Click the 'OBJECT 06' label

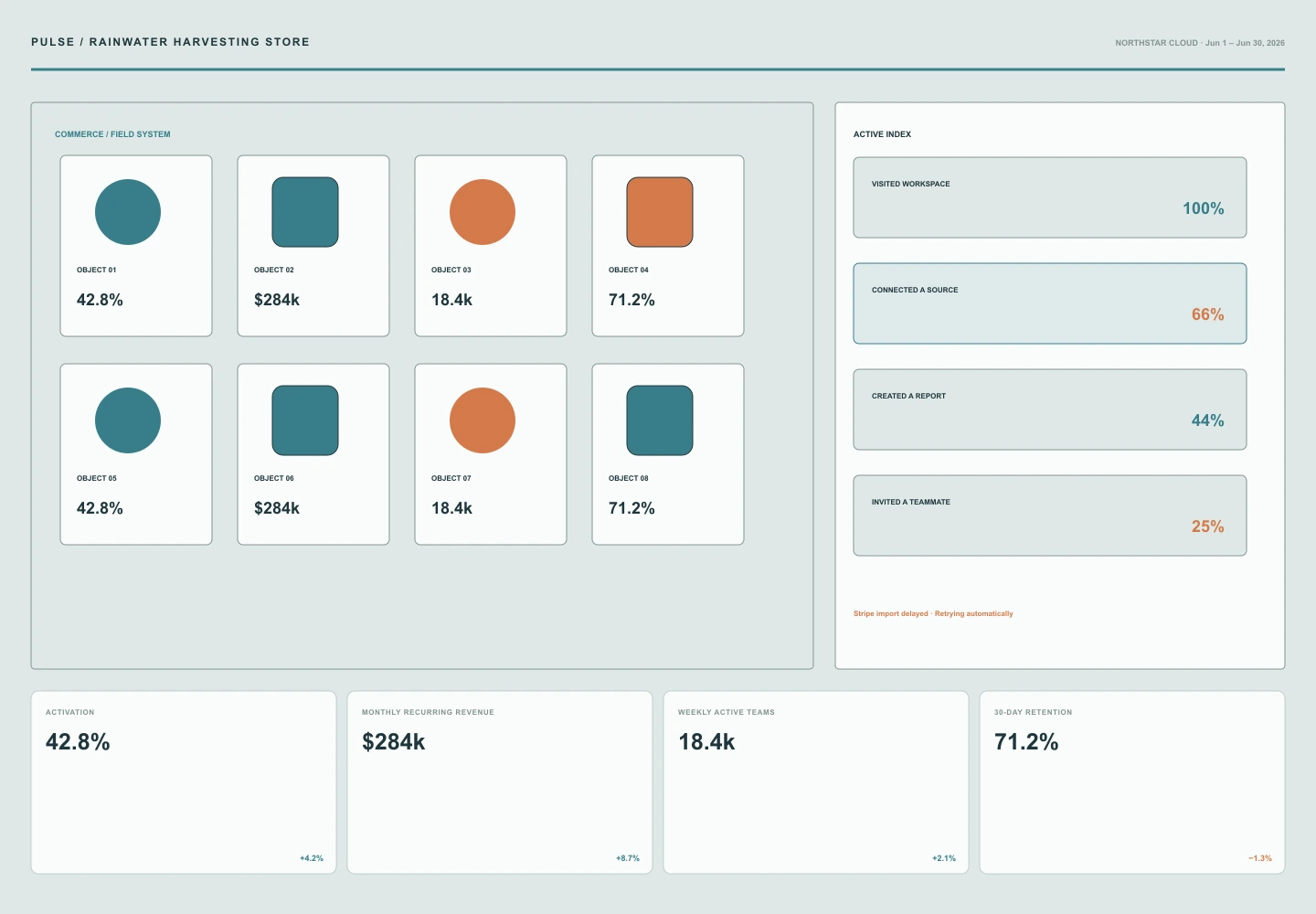(274, 478)
